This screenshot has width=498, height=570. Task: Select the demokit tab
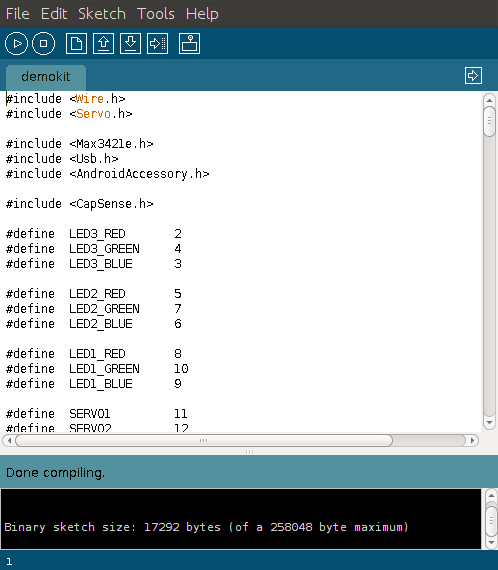click(x=46, y=77)
